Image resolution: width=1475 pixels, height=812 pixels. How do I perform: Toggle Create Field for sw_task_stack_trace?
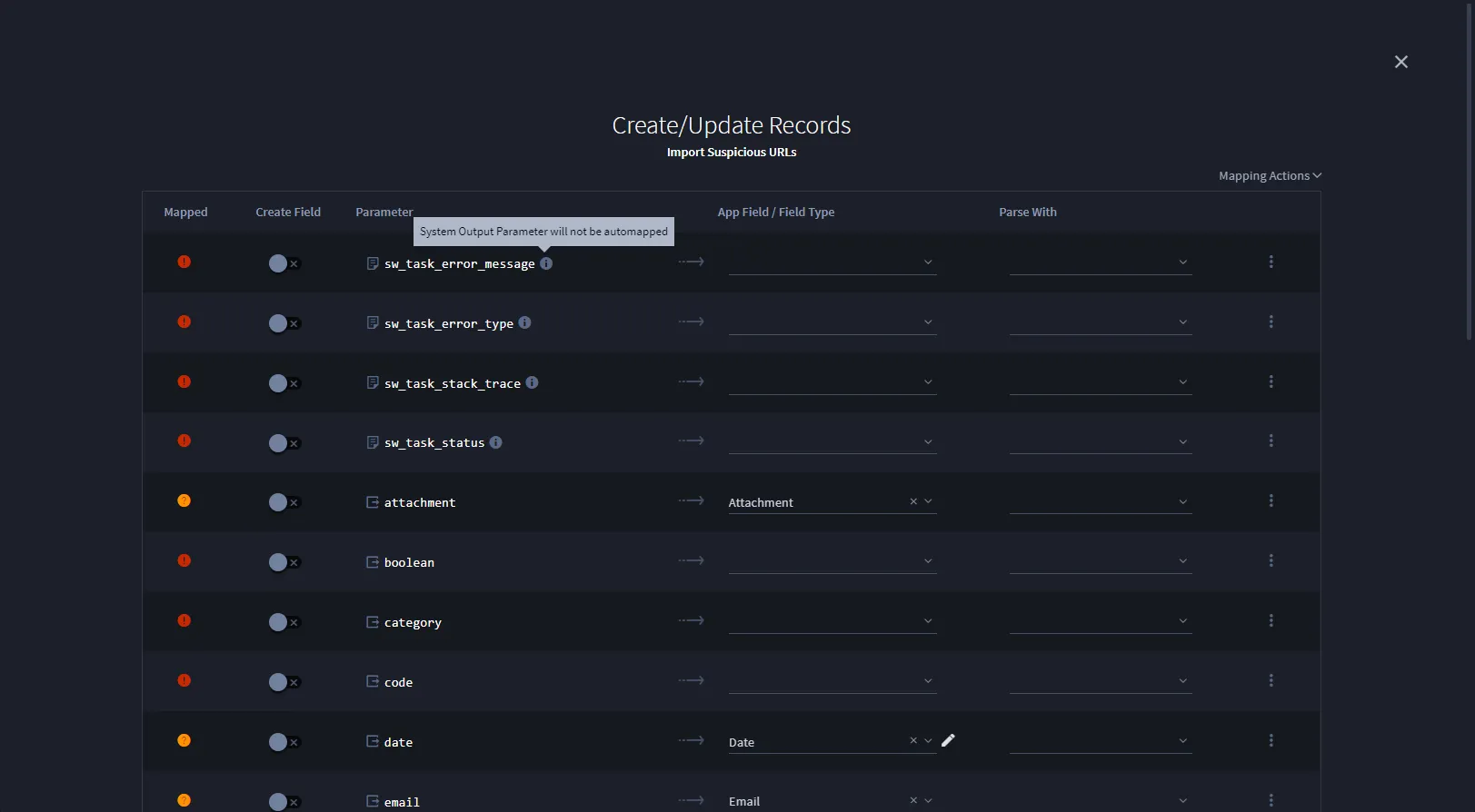284,383
